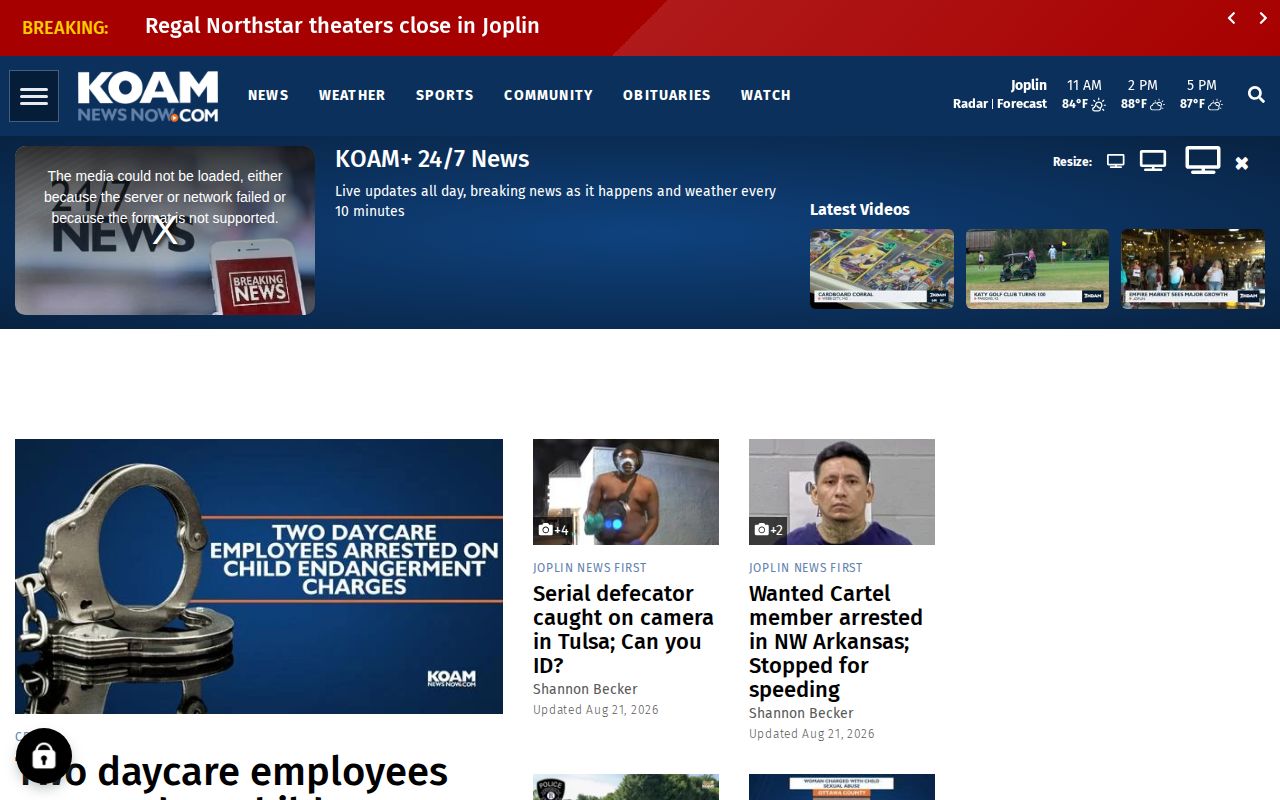
Task: View 11 AM forecast of 84°F
Action: tap(1084, 95)
